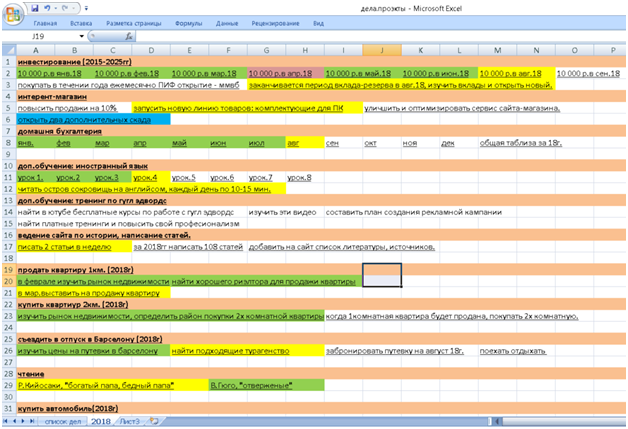Select cell Р.Кийосаки богатый папа, бедный папа
Viewport: 628px width, 429px height.
pyautogui.click(x=113, y=386)
